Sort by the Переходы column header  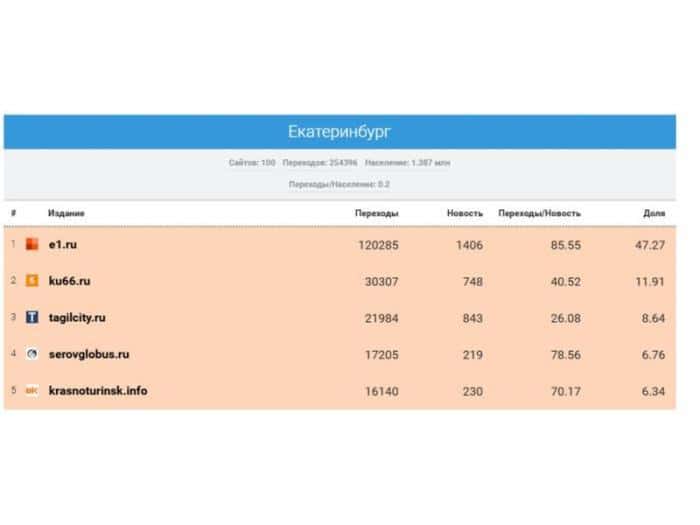pyautogui.click(x=376, y=213)
